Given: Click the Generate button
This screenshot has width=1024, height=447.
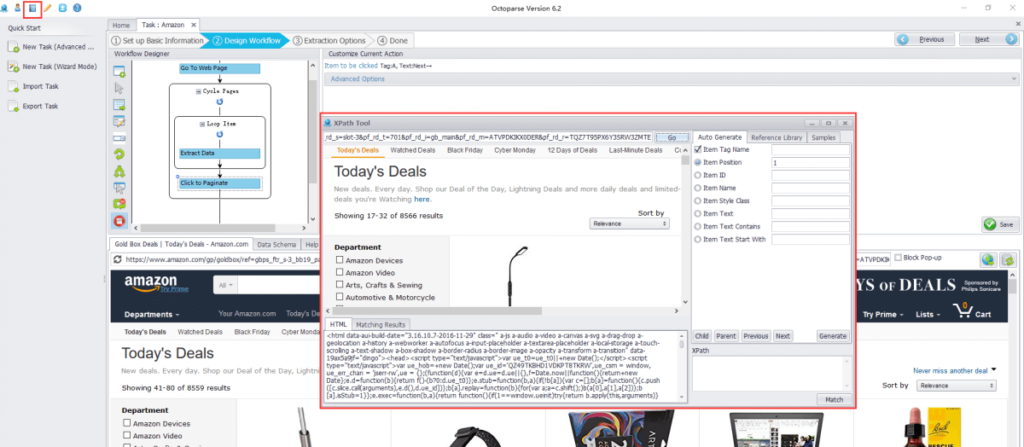Looking at the screenshot, I should [833, 336].
